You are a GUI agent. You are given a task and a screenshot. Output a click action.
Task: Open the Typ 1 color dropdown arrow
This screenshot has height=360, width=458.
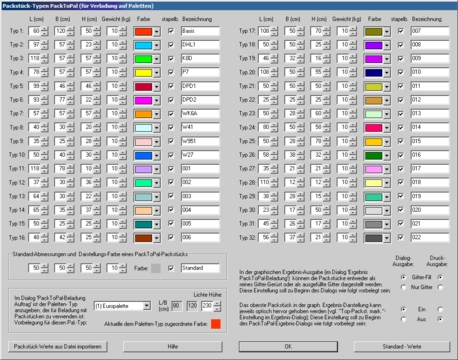coord(156,32)
